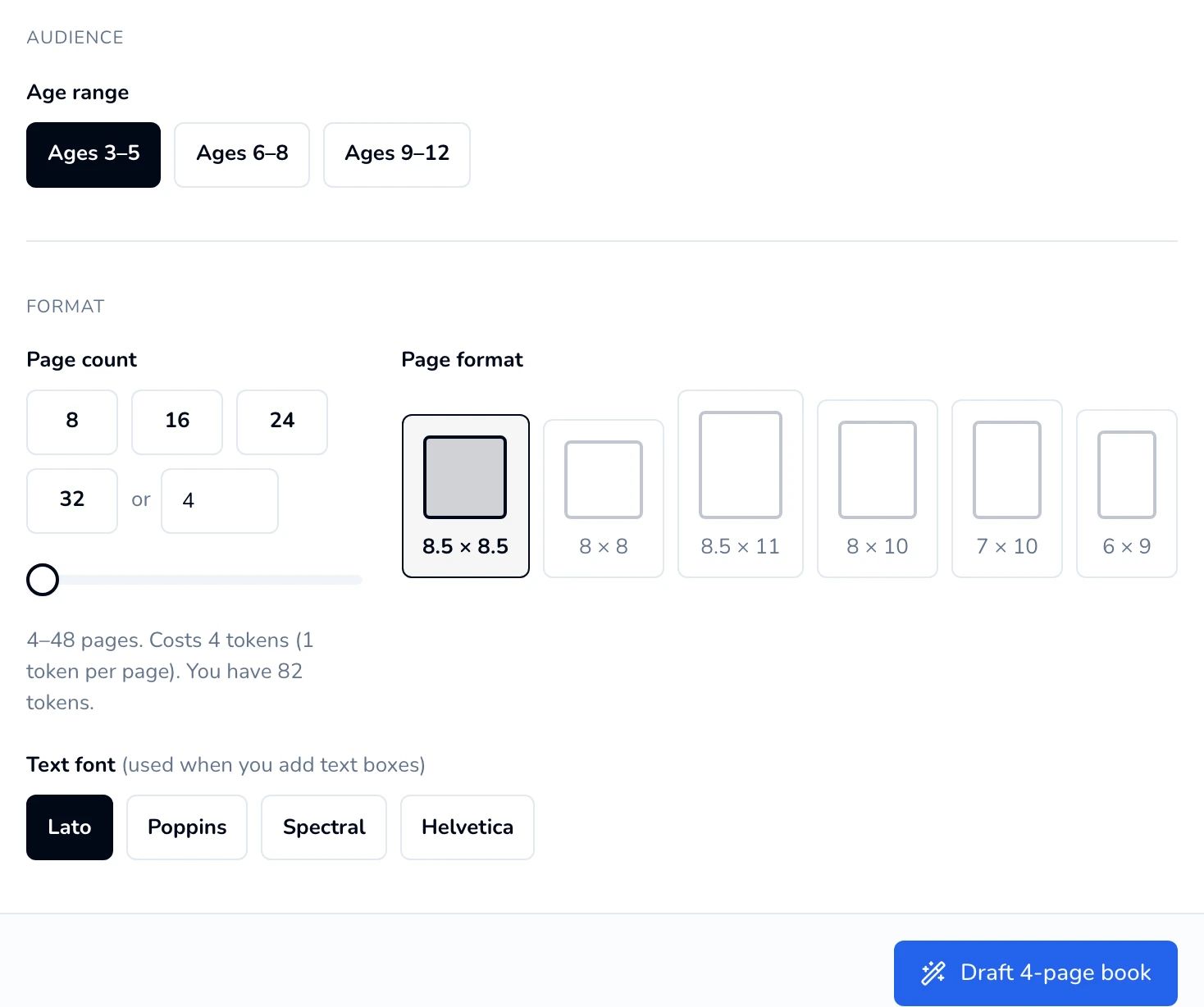1204x1007 pixels.
Task: Set text font to Helvetica
Action: click(x=467, y=827)
